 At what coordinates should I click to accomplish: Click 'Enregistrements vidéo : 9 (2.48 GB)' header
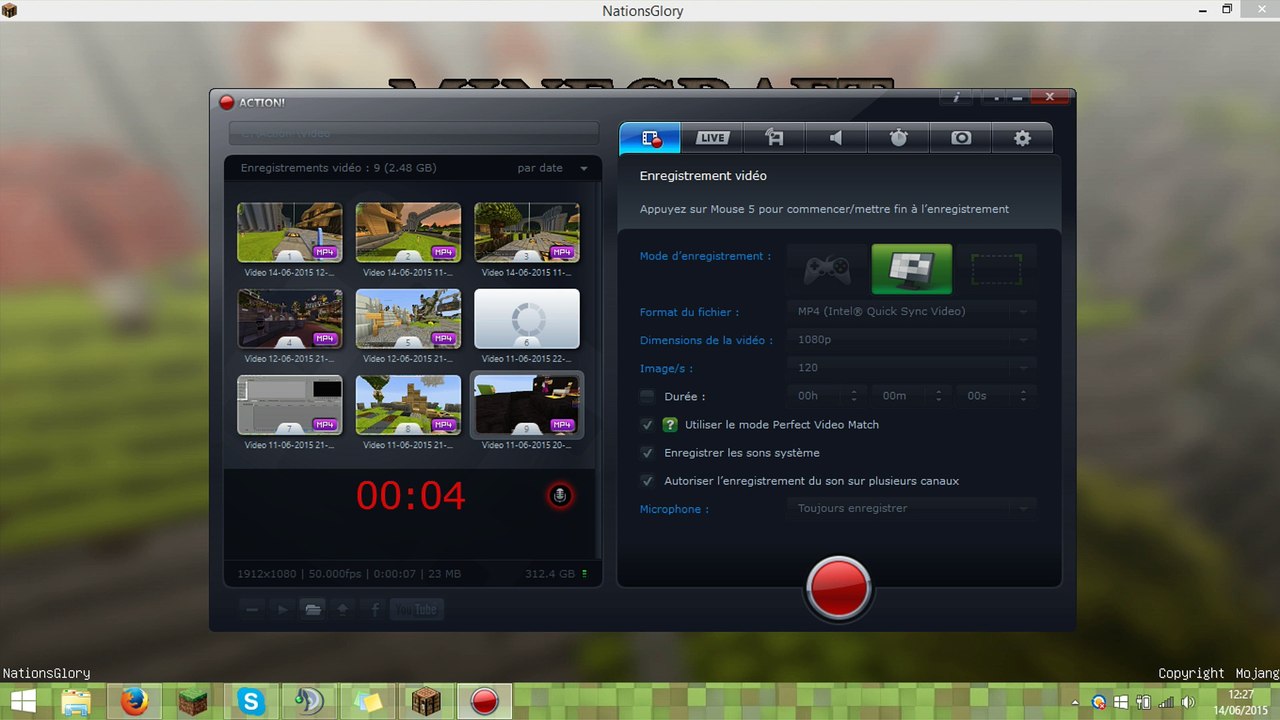click(x=338, y=168)
